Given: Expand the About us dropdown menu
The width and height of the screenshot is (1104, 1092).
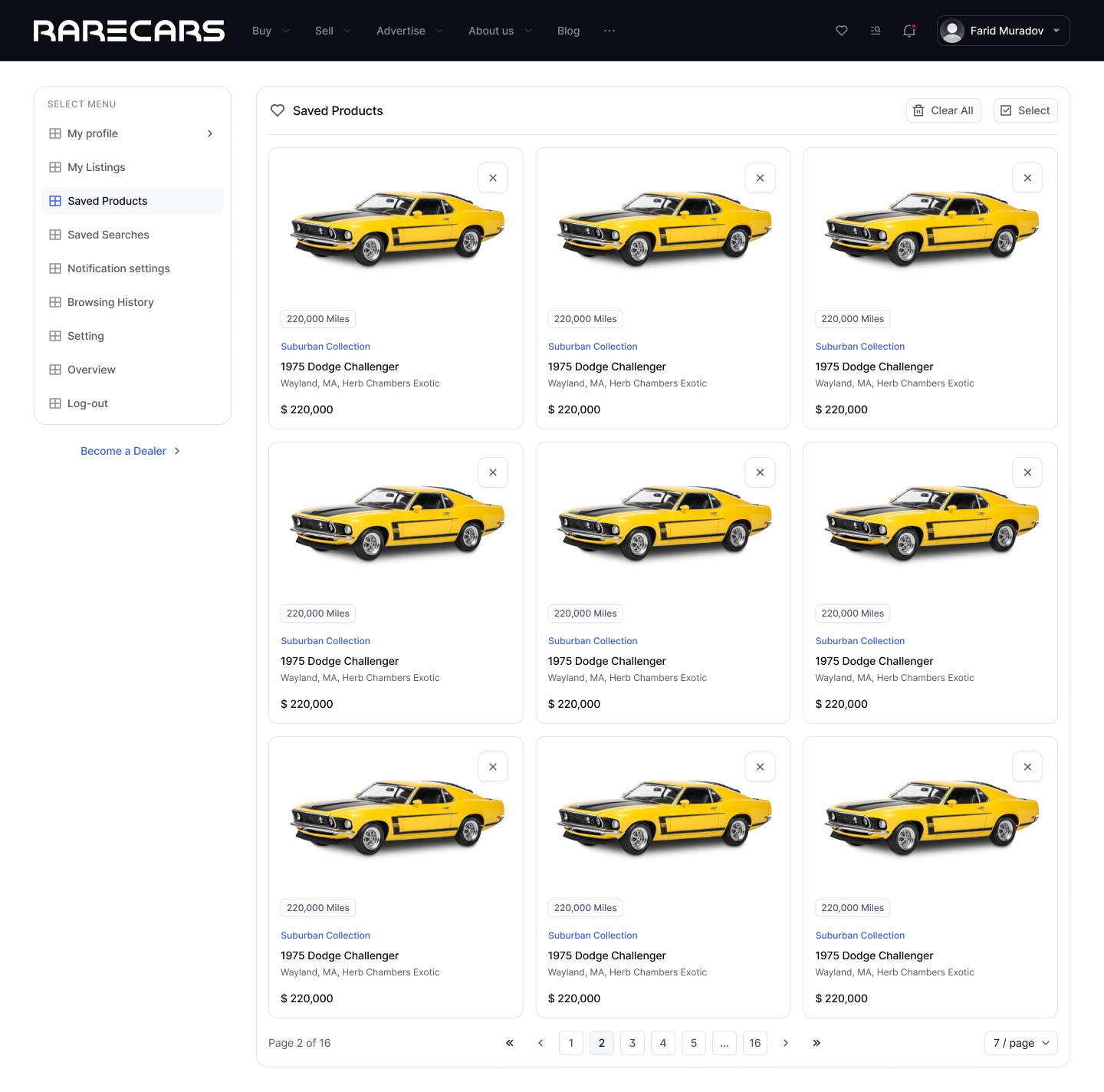Looking at the screenshot, I should (x=501, y=31).
